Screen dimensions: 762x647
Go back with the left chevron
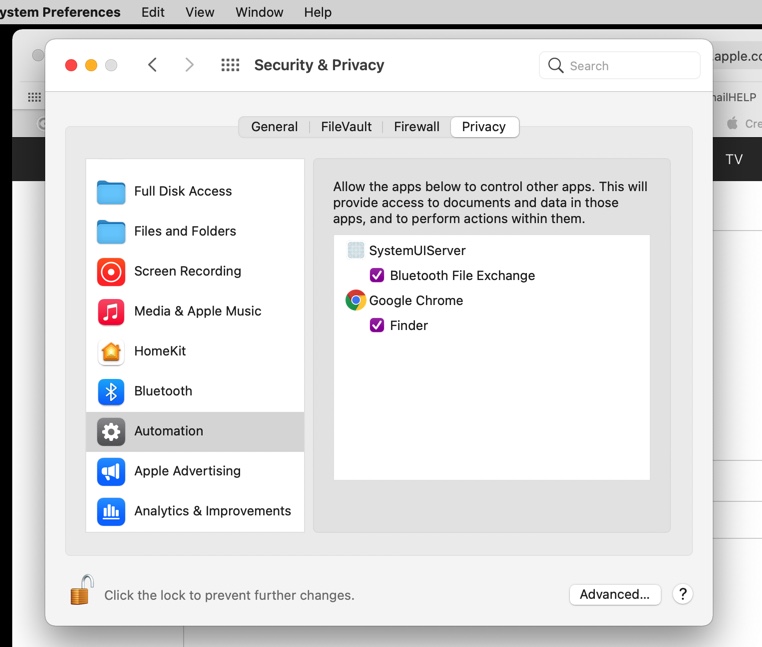pos(153,65)
